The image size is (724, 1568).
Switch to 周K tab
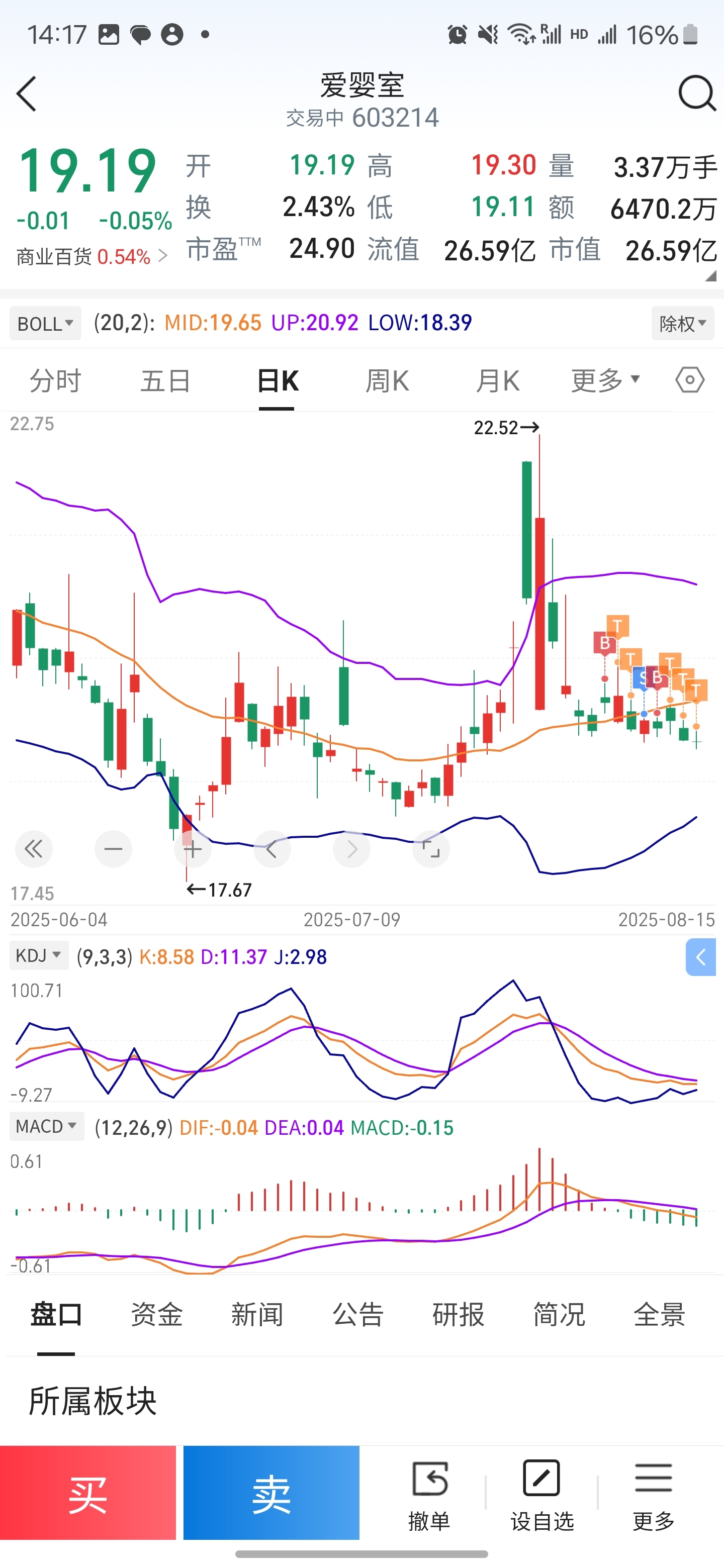click(x=387, y=380)
